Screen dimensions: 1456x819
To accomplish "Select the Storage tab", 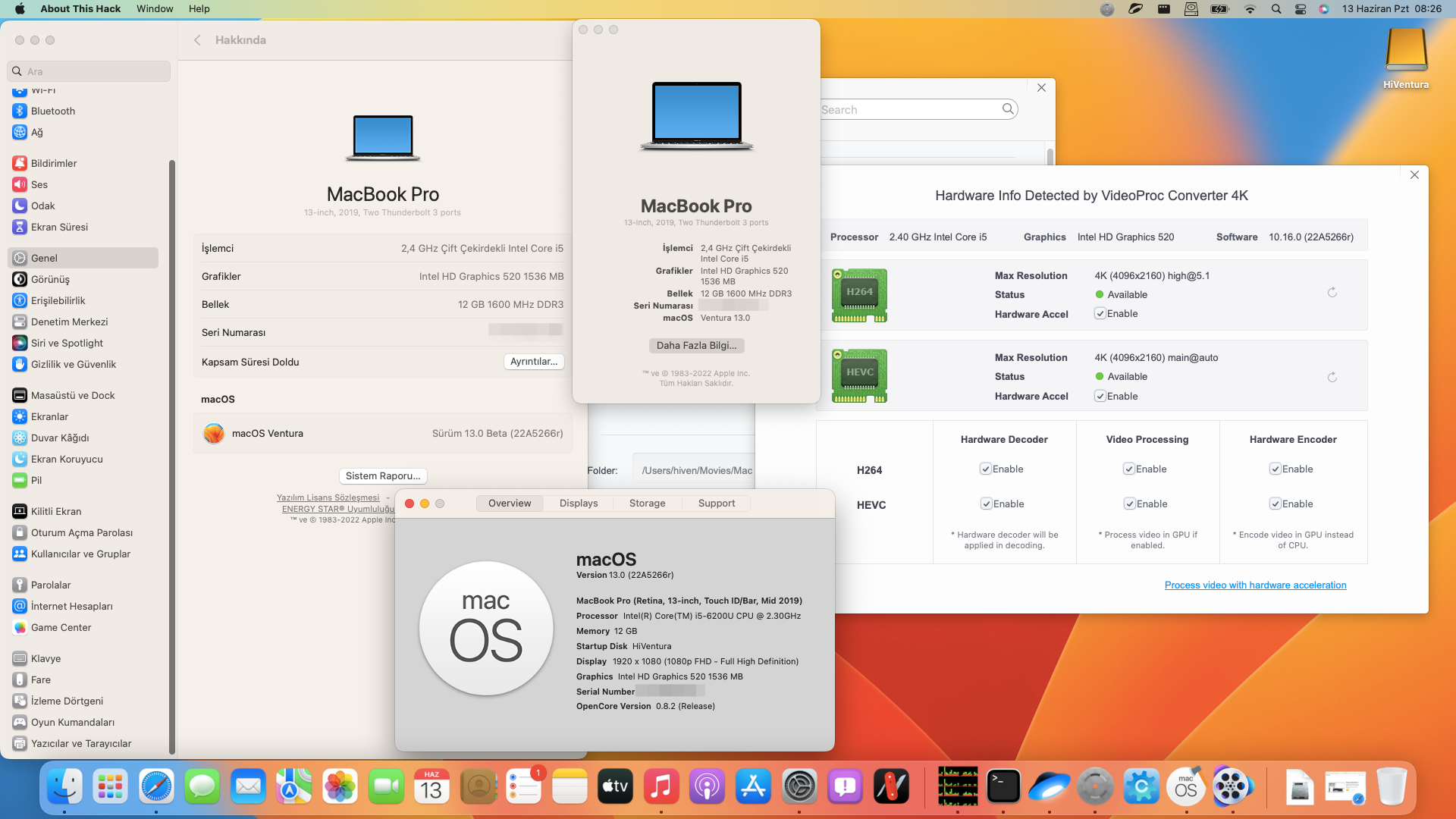I will [647, 504].
